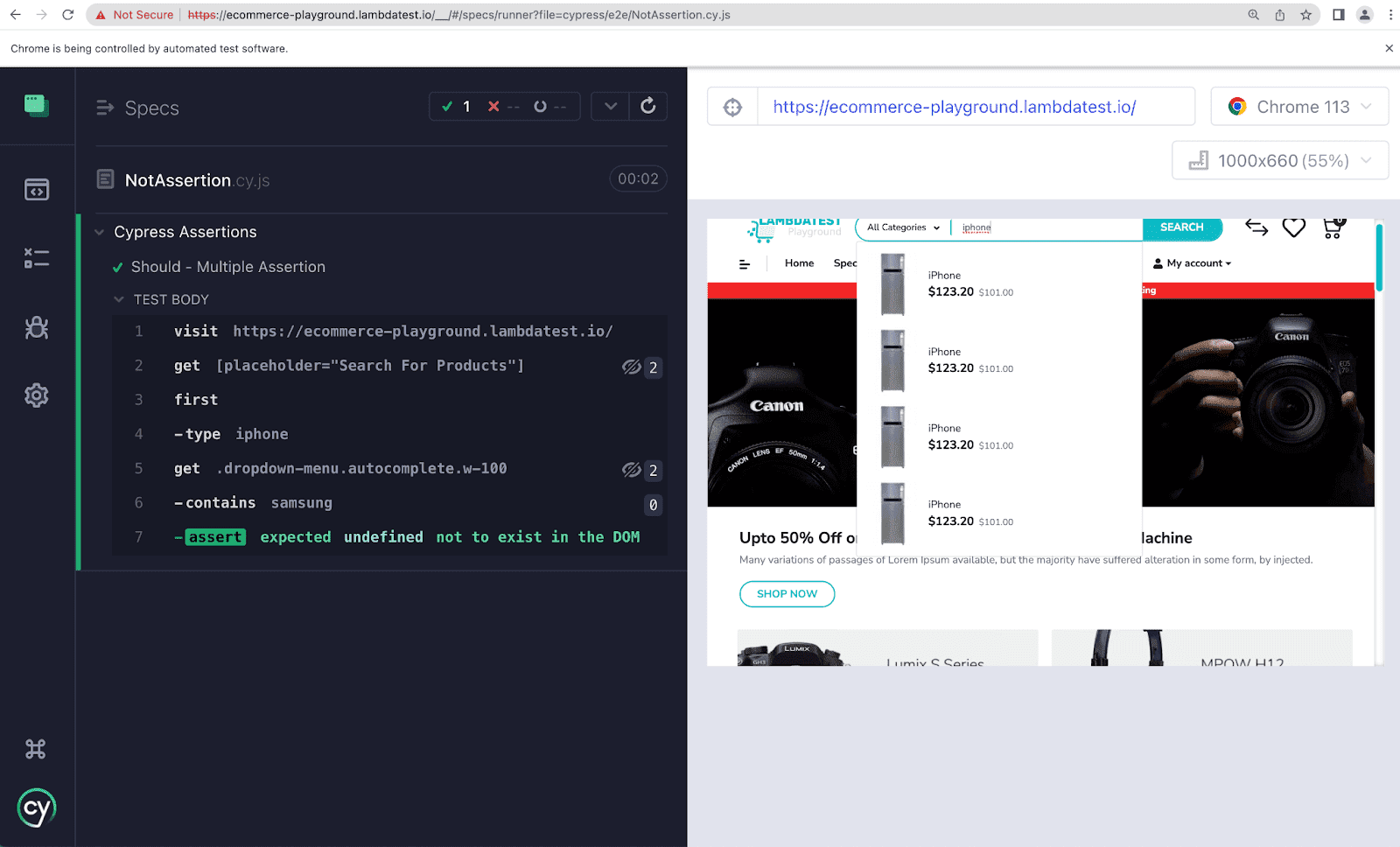1400x847 pixels.
Task: Collapse the Cypress Assertions test group
Action: [99, 232]
